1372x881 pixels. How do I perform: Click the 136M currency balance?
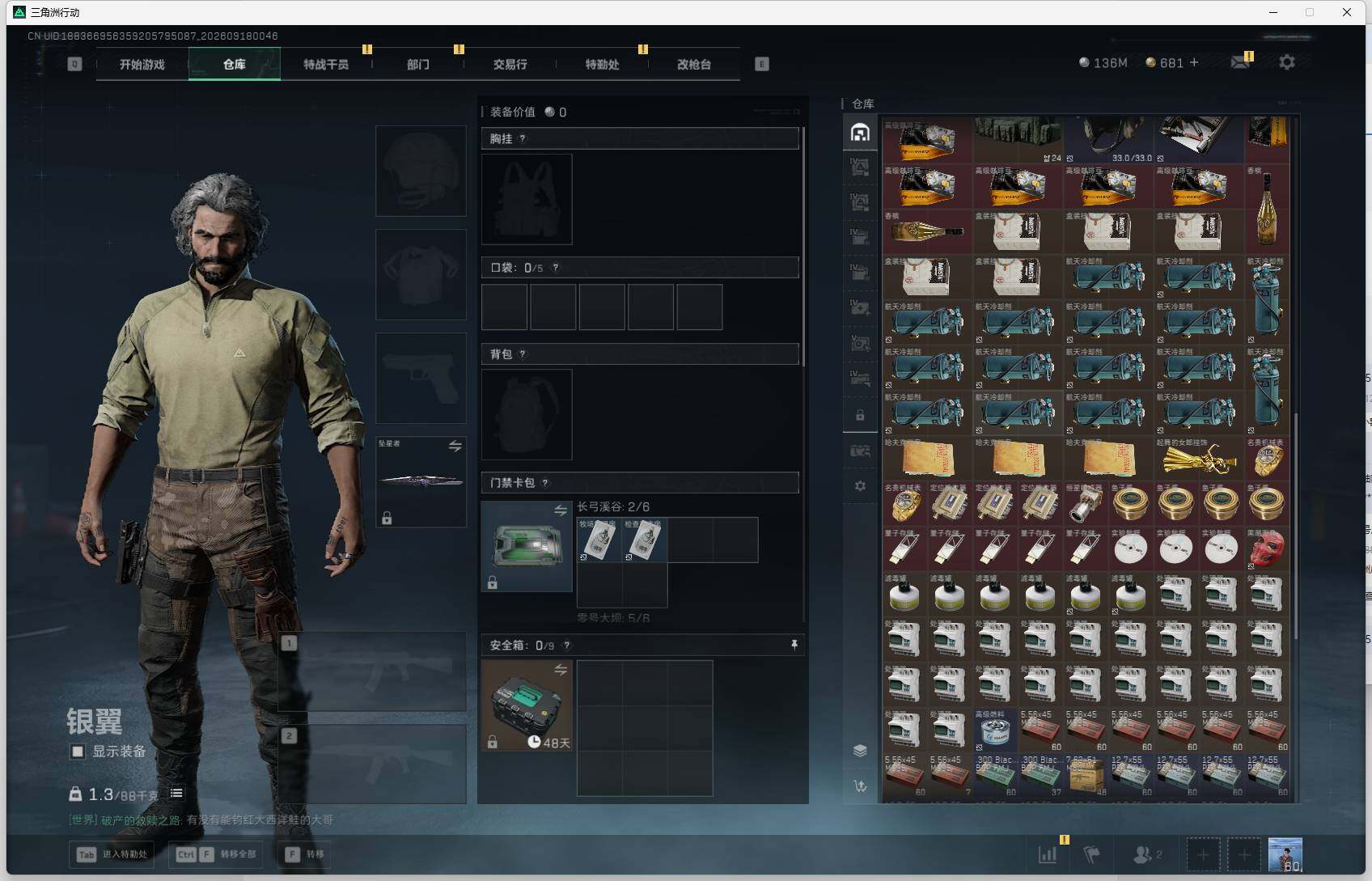(1103, 62)
